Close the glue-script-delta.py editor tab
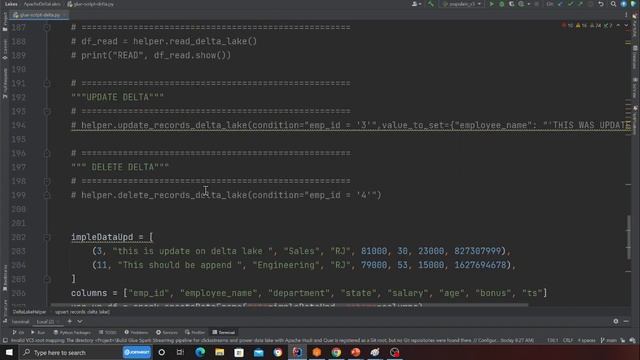 [x=65, y=15]
